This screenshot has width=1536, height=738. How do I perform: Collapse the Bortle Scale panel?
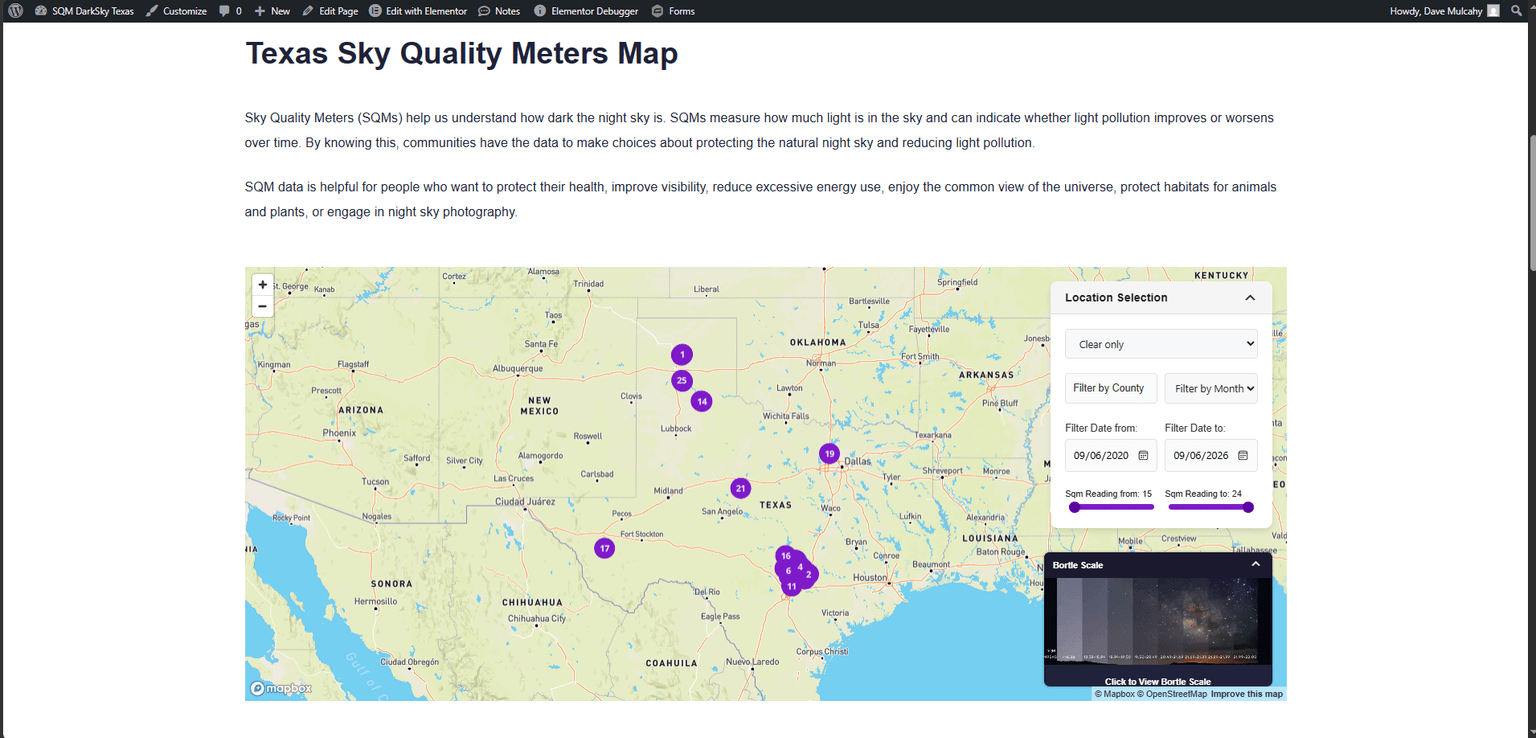[1256, 564]
